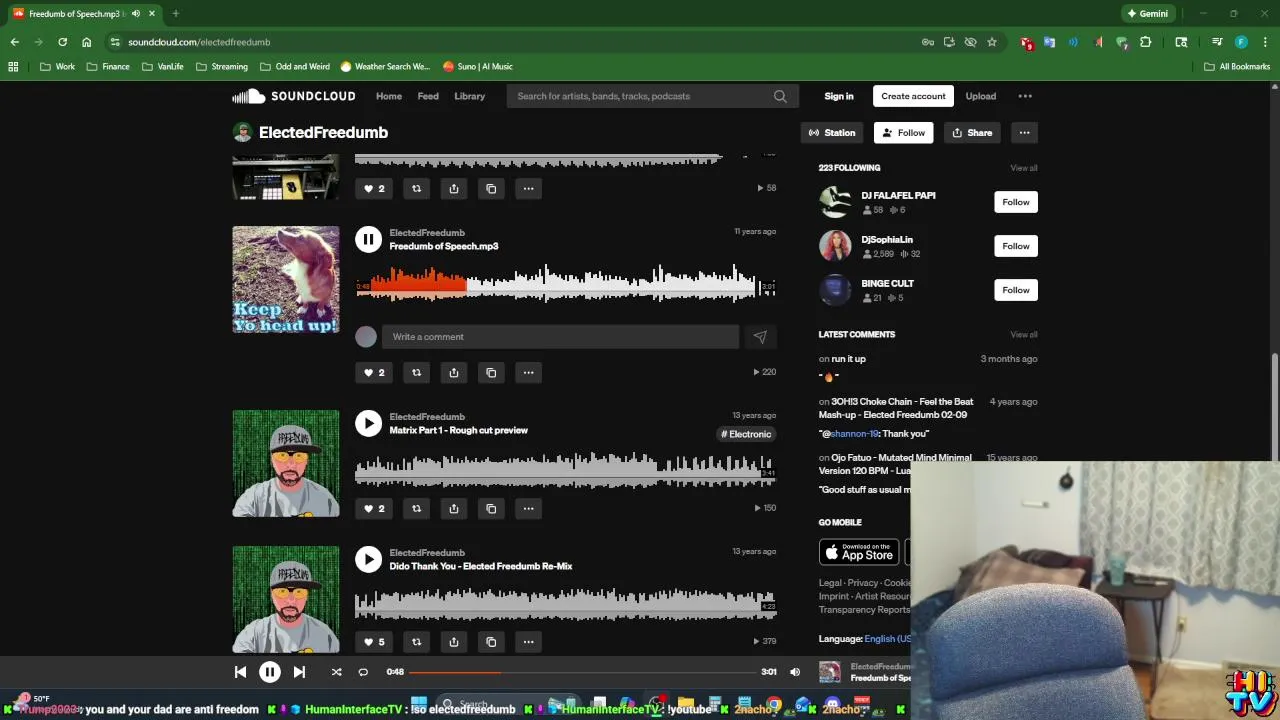Viewport: 1280px width, 720px height.
Task: Open more options for Matrix Part 1
Action: (528, 508)
